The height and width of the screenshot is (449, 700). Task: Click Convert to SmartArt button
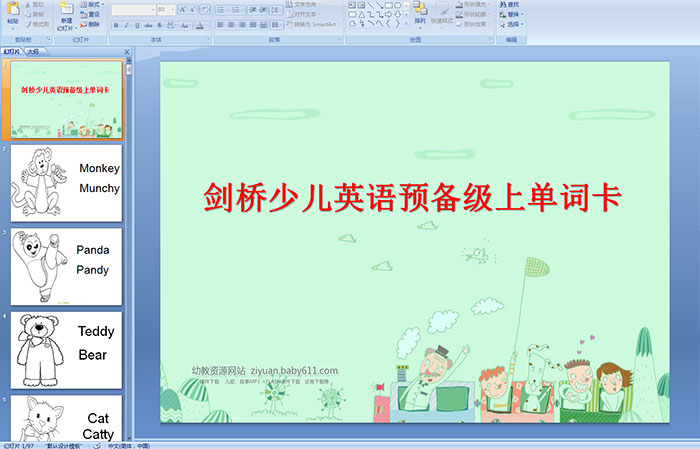tap(313, 24)
